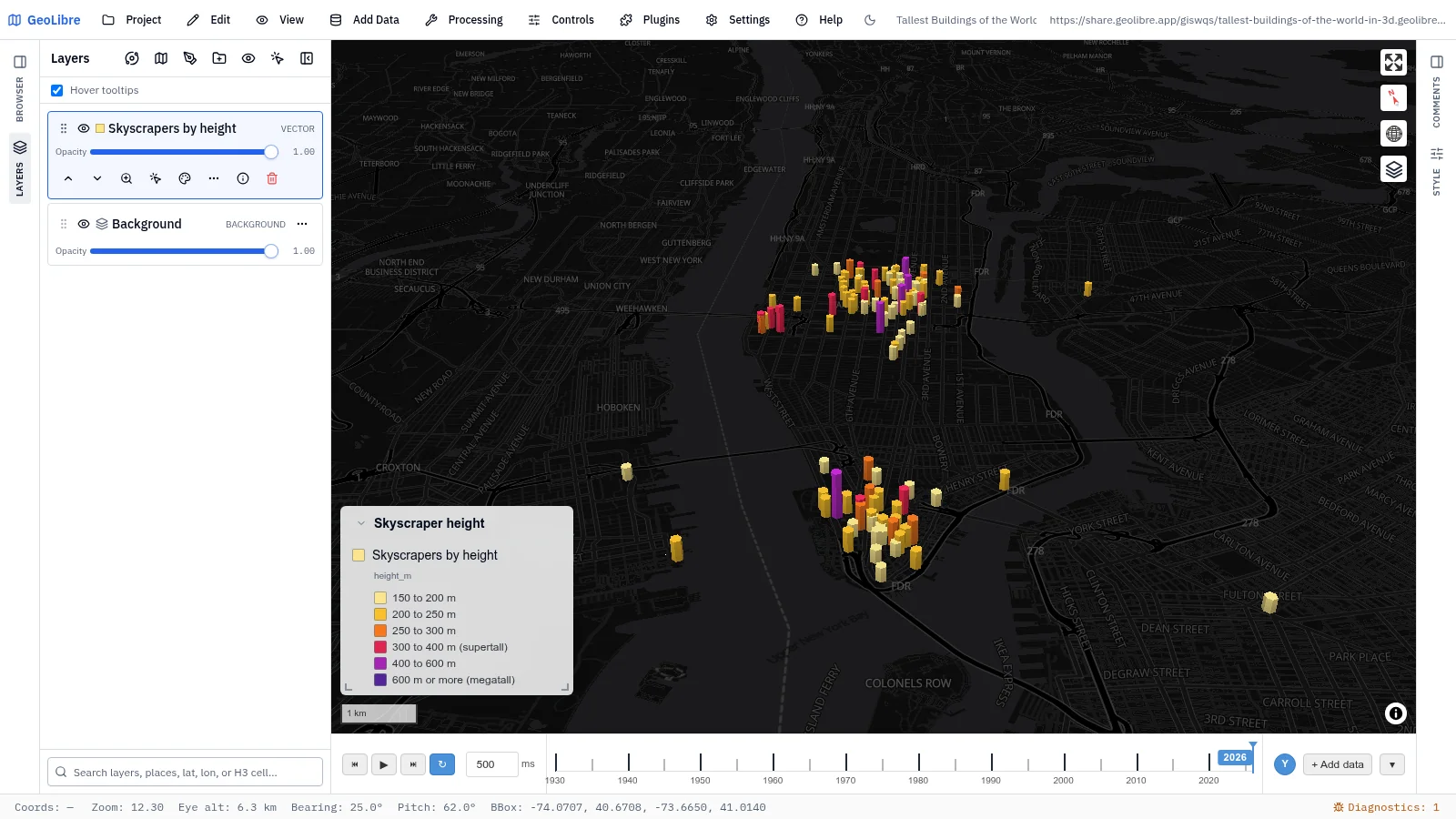
Task: Open style palette for Skyscrapers layer
Action: 185,178
